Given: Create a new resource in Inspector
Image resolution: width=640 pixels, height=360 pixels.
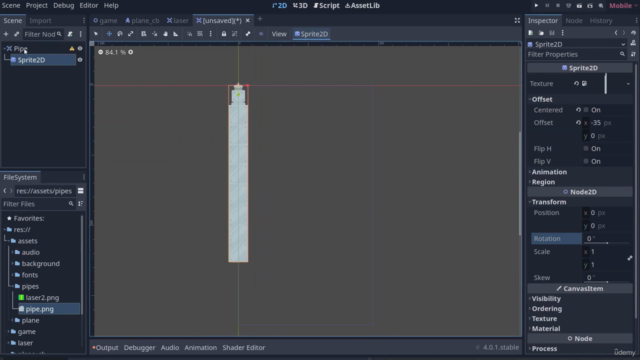Looking at the screenshot, I should pyautogui.click(x=531, y=33).
